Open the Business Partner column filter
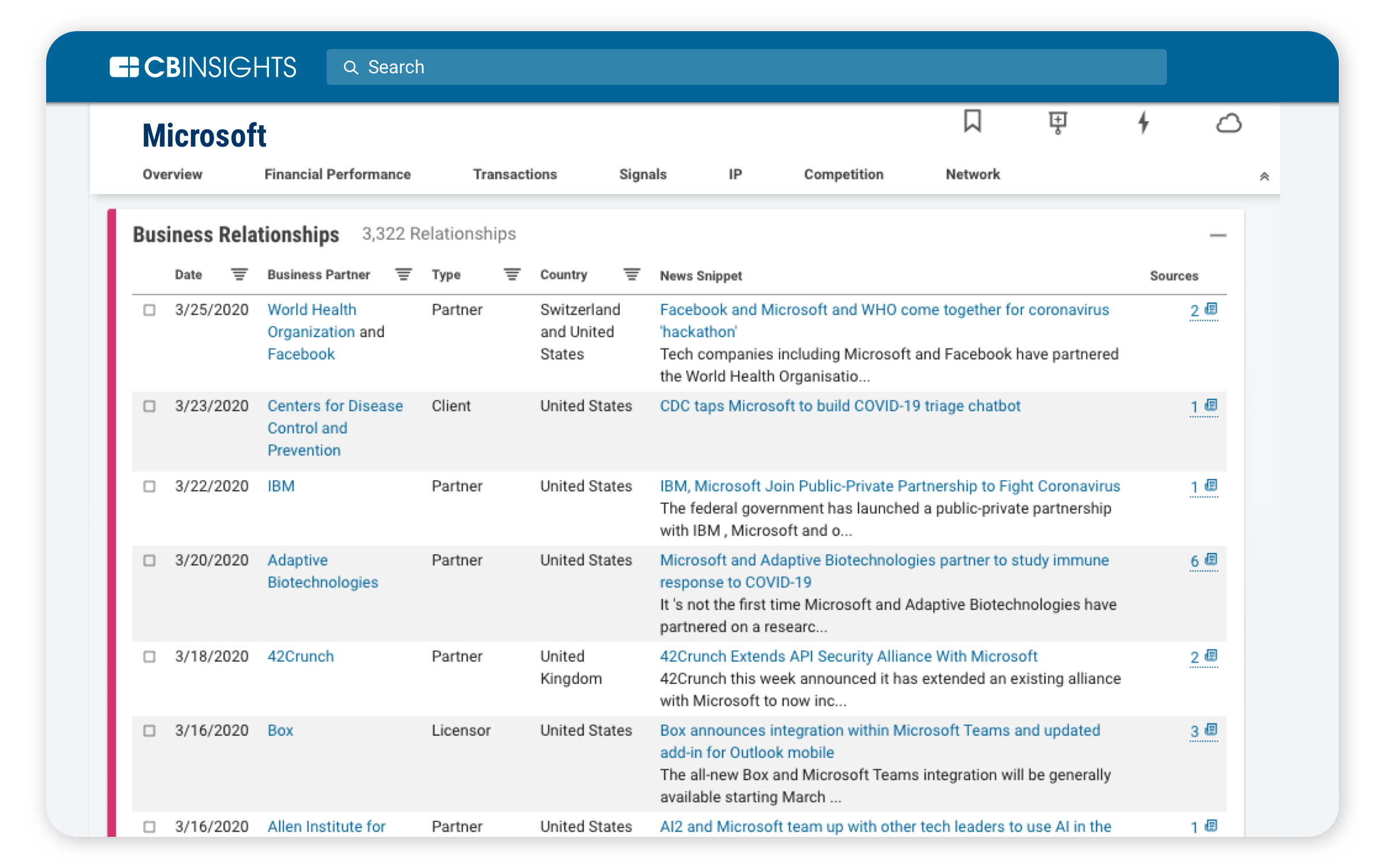Screen dimensions: 1385x868 click(403, 274)
